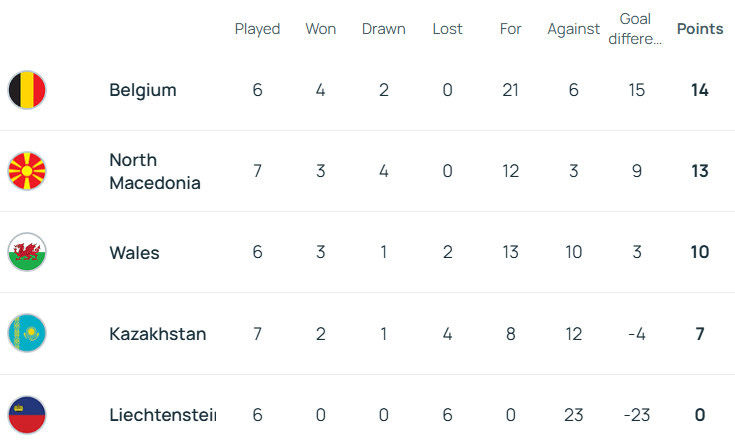
Task: Click the North Macedonia flag icon
Action: click(27, 171)
